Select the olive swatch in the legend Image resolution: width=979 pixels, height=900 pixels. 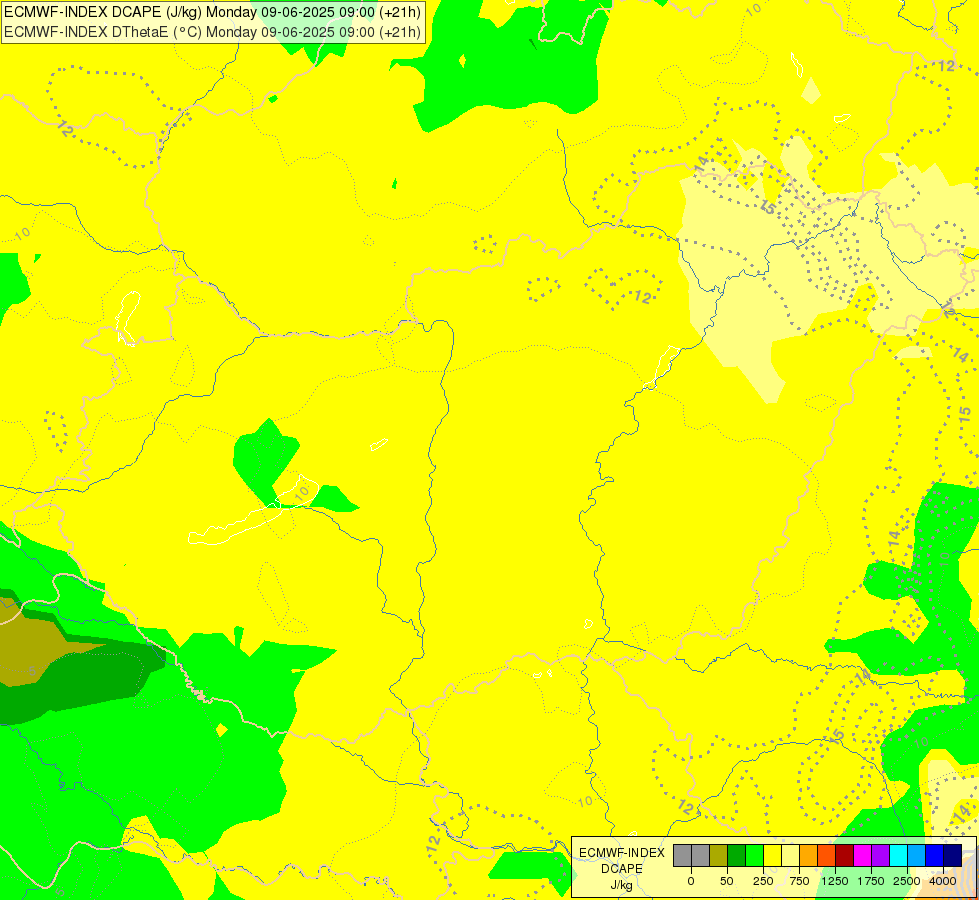pyautogui.click(x=719, y=856)
